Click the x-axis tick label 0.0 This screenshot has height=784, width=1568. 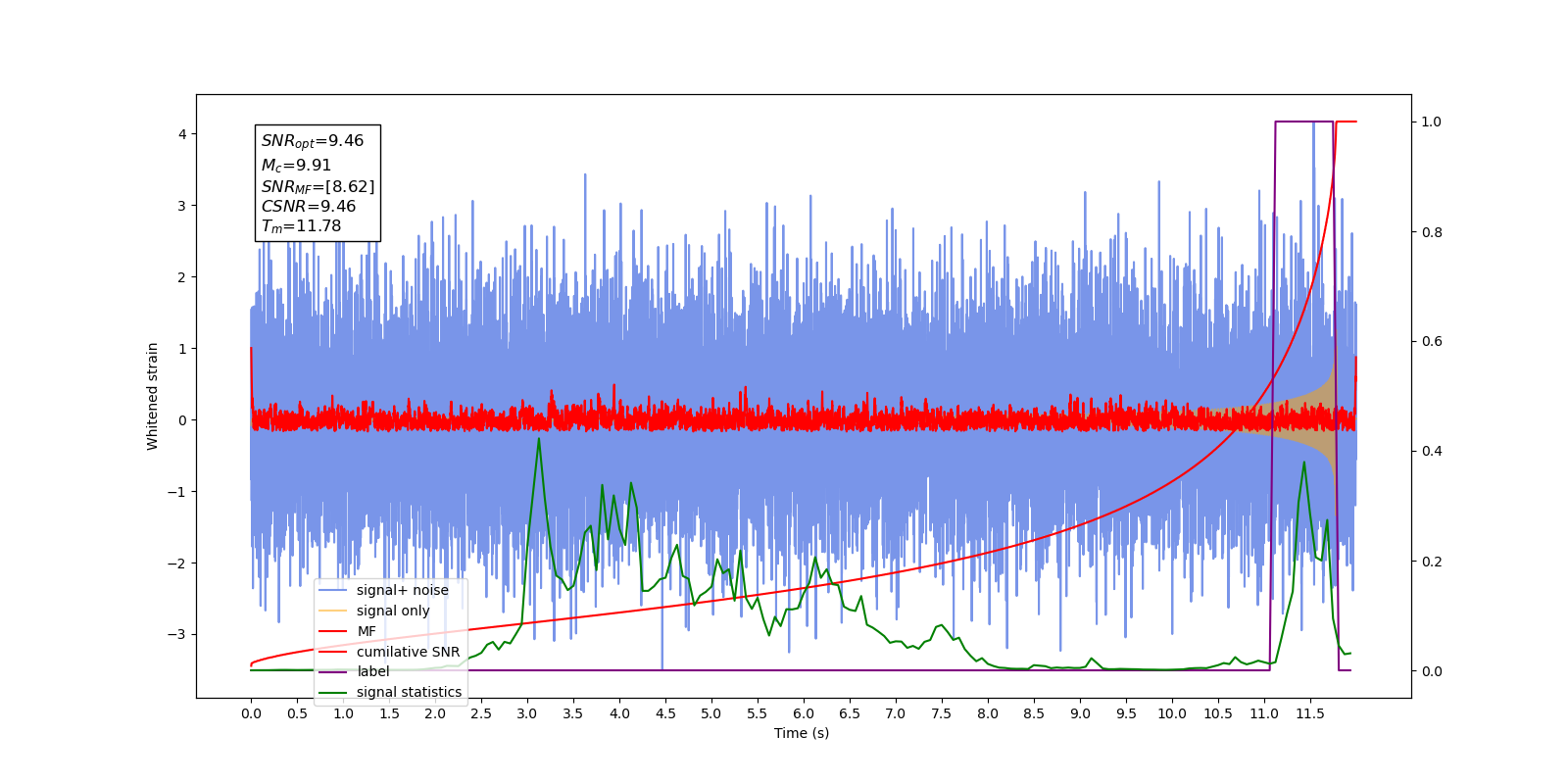tap(251, 713)
